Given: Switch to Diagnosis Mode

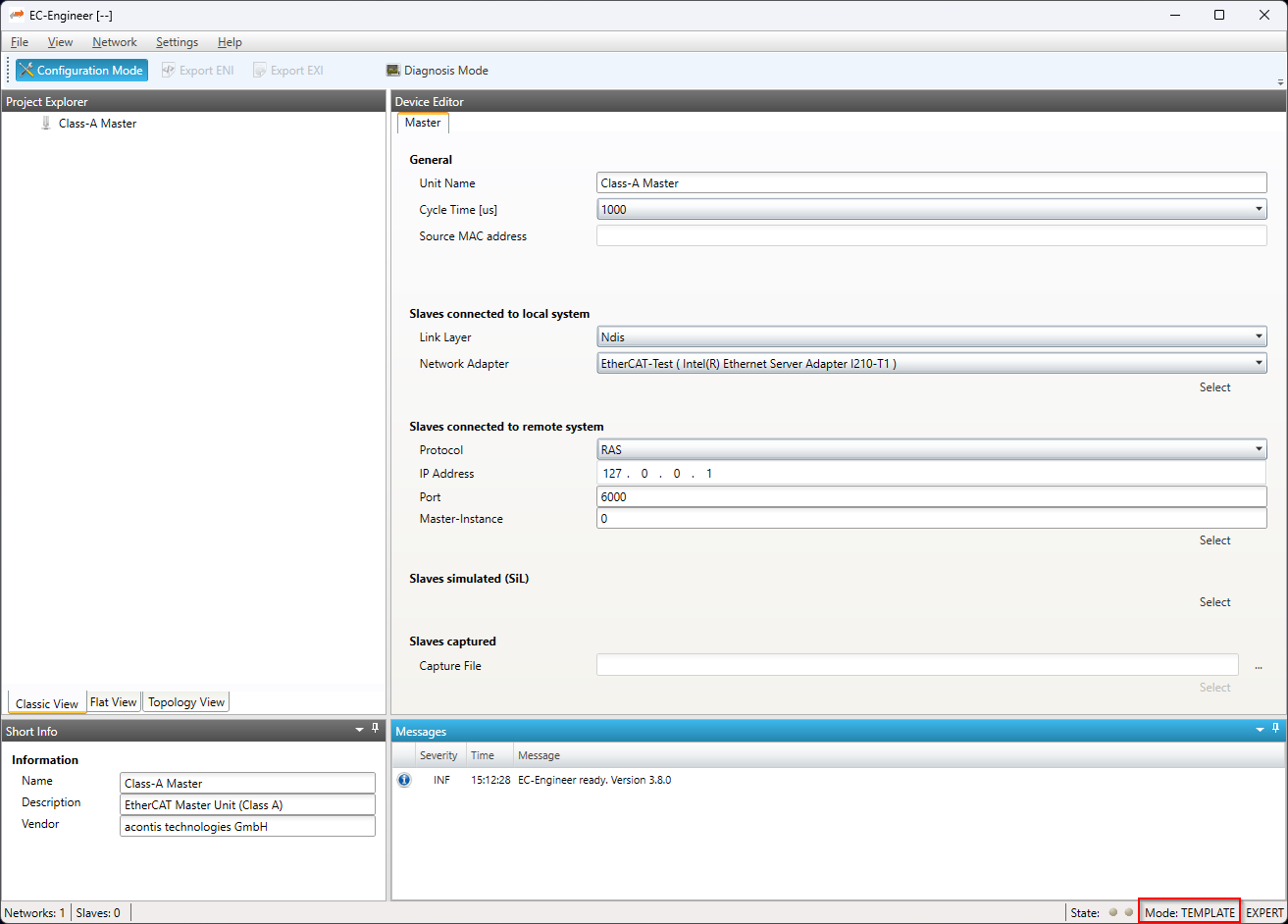Looking at the screenshot, I should coord(438,71).
